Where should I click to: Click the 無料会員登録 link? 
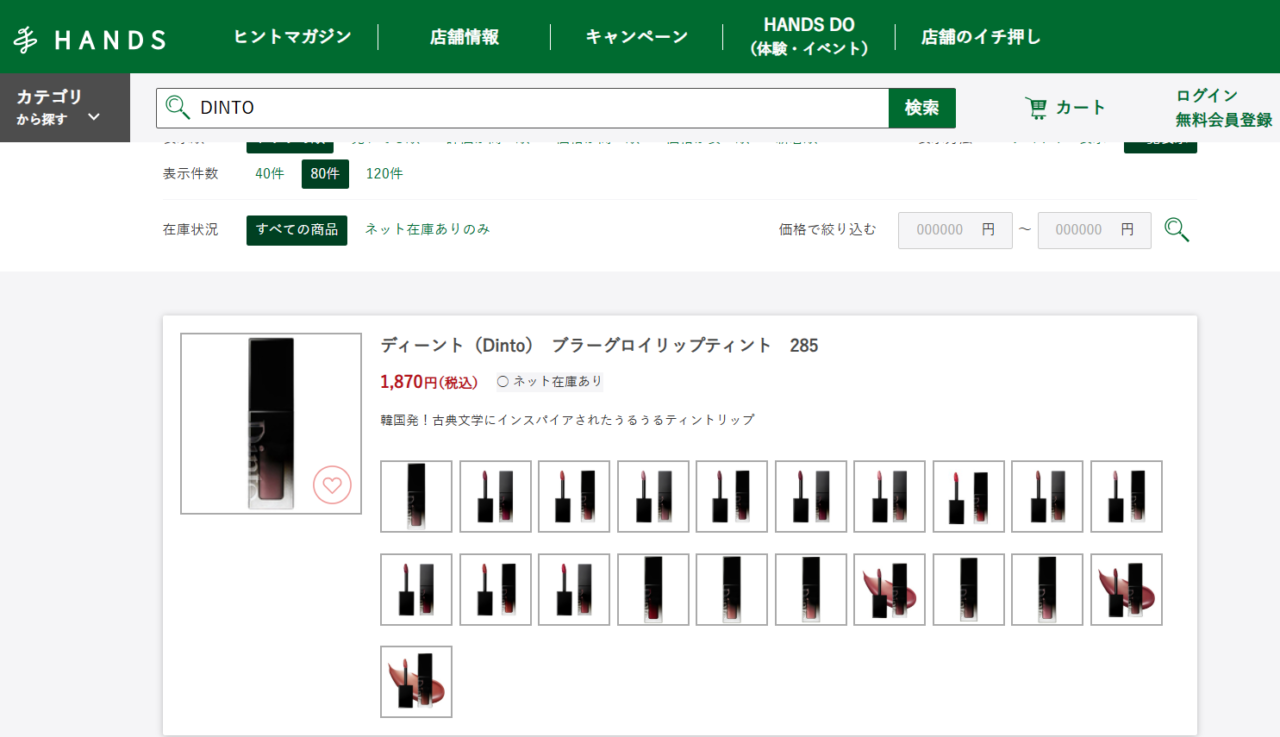click(1224, 120)
